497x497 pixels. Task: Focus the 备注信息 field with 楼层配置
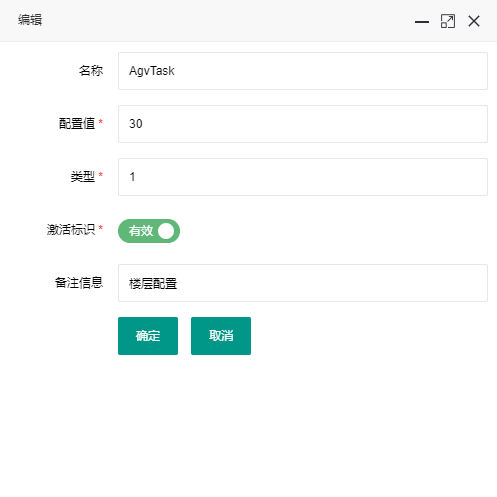(303, 283)
